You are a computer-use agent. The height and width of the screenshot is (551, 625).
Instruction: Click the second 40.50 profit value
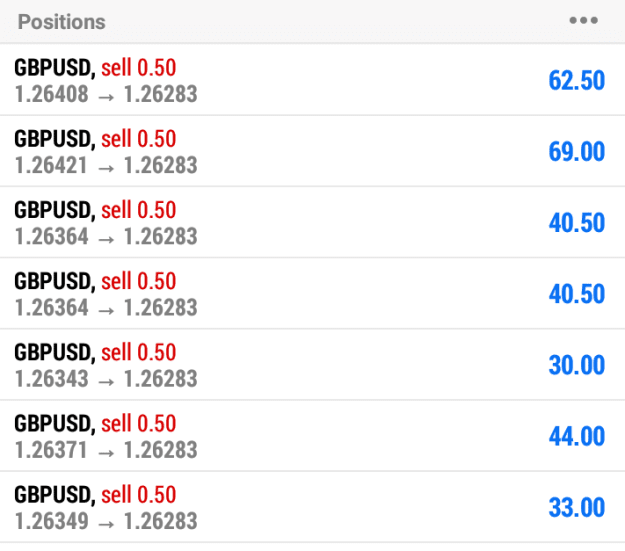click(576, 294)
